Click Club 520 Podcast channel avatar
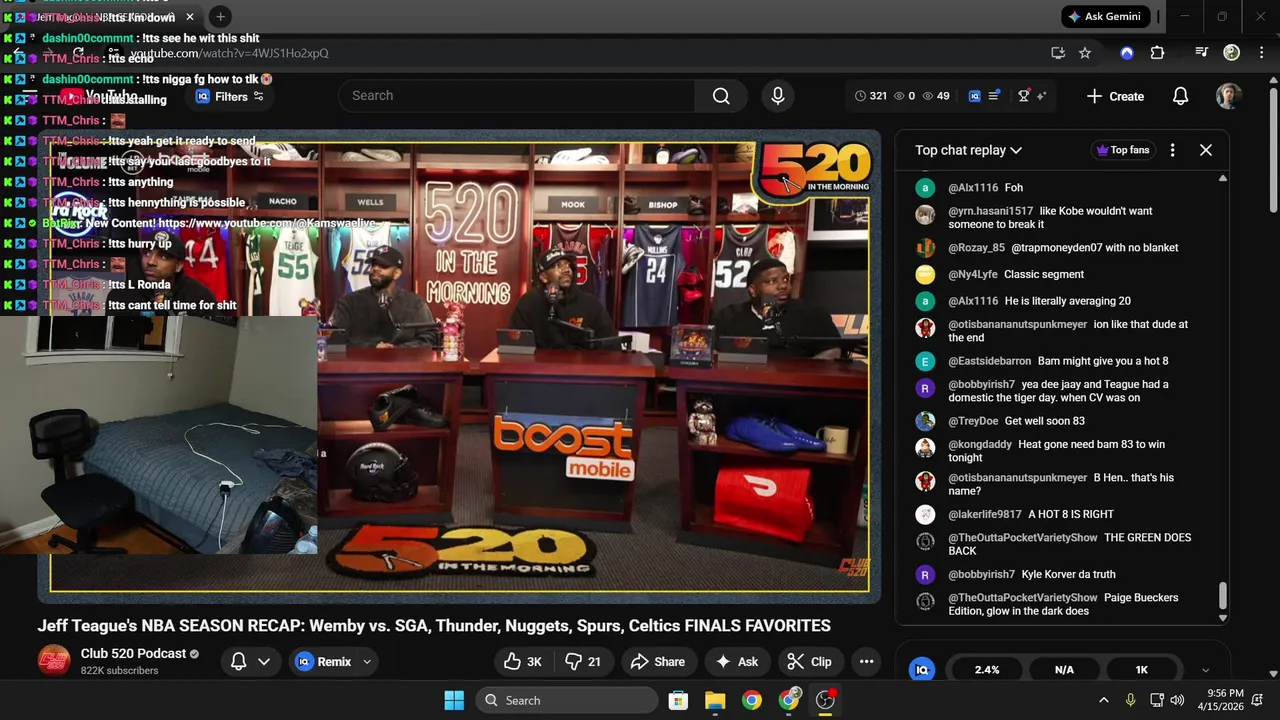 [54, 661]
